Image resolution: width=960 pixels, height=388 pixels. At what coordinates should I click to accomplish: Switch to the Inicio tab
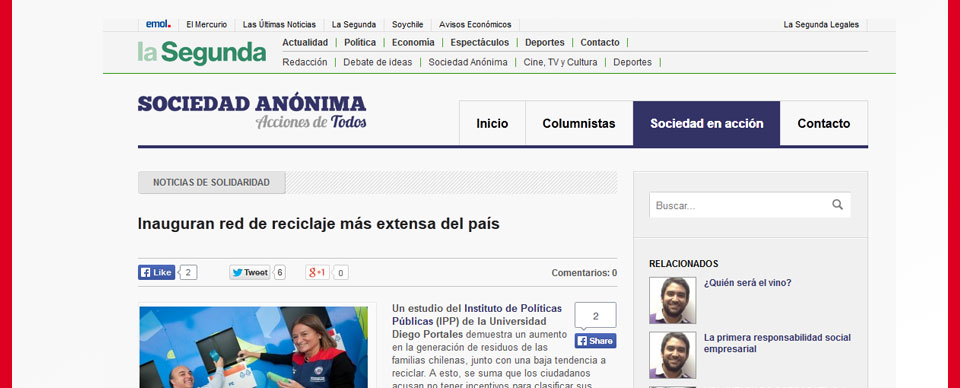click(x=492, y=124)
